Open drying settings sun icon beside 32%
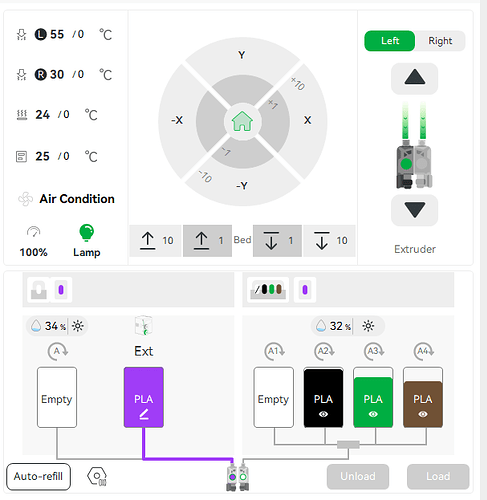487x500 pixels. coord(368,326)
